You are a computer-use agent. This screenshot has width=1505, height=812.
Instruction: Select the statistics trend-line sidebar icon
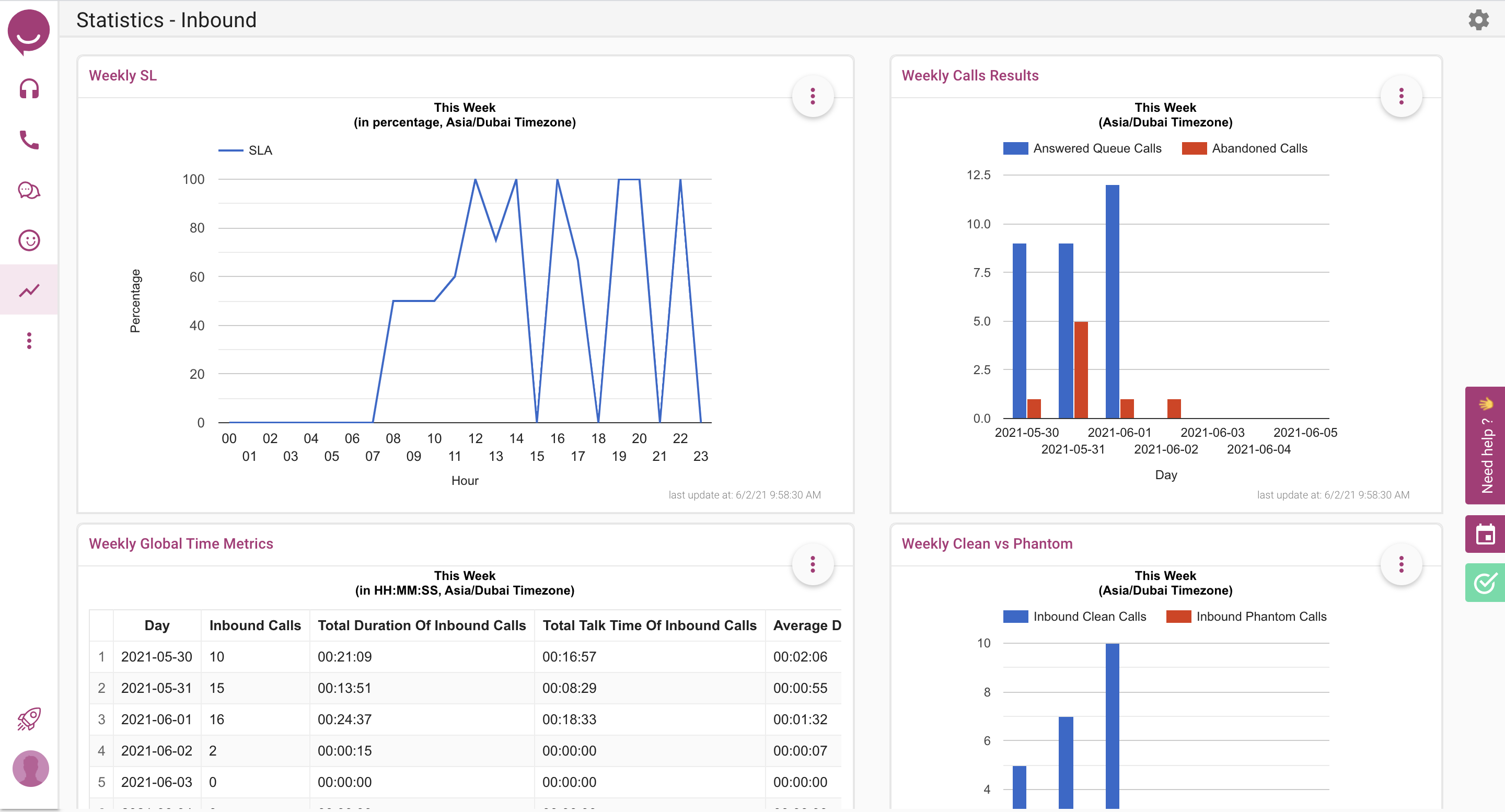29,291
